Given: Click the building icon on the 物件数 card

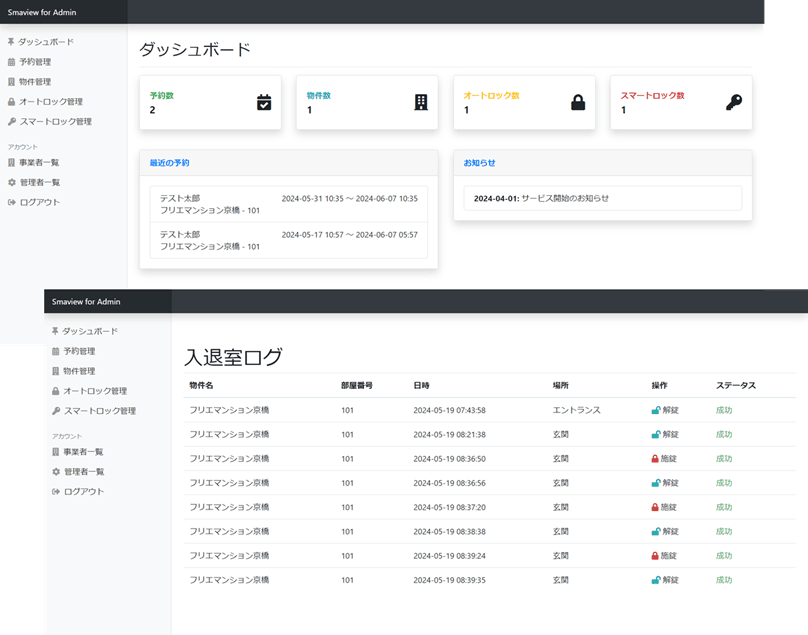Looking at the screenshot, I should (421, 103).
